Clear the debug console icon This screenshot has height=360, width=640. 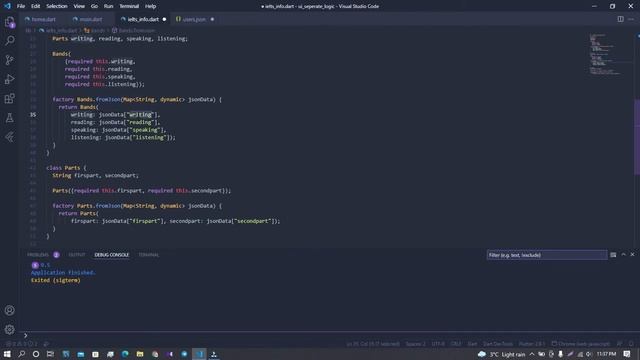(x=613, y=255)
